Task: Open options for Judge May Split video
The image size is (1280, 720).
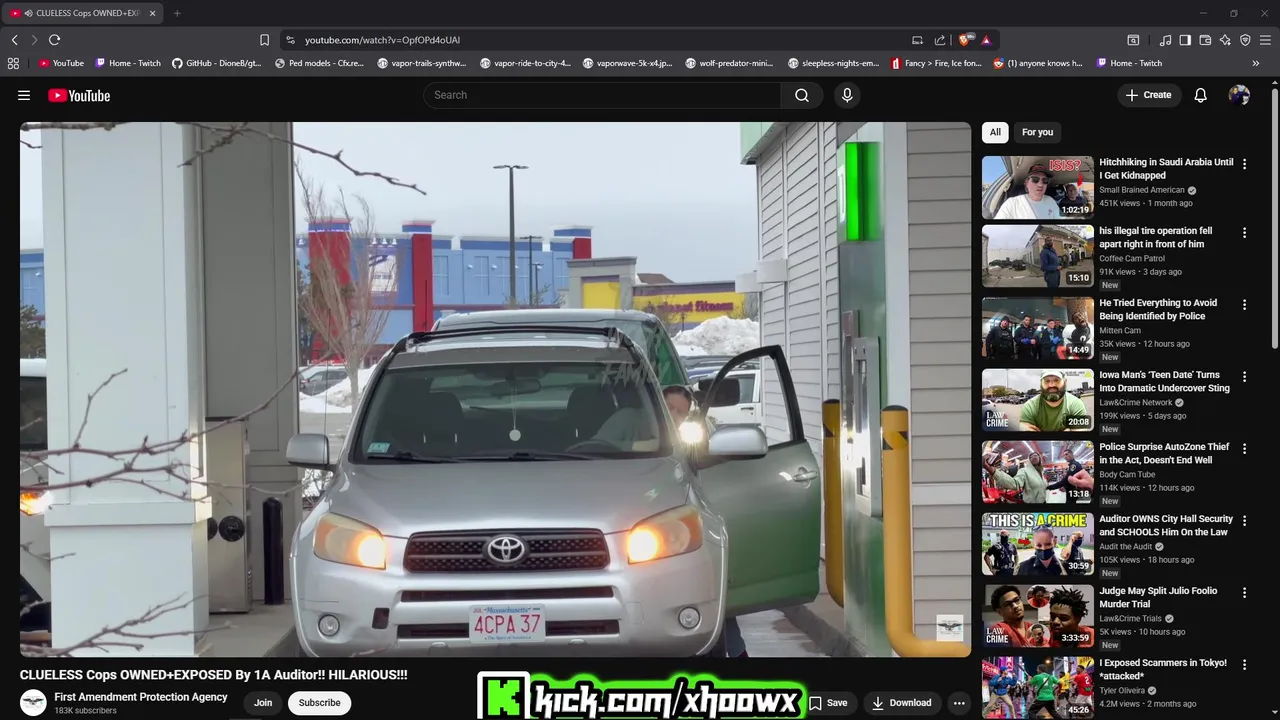Action: pyautogui.click(x=1244, y=592)
